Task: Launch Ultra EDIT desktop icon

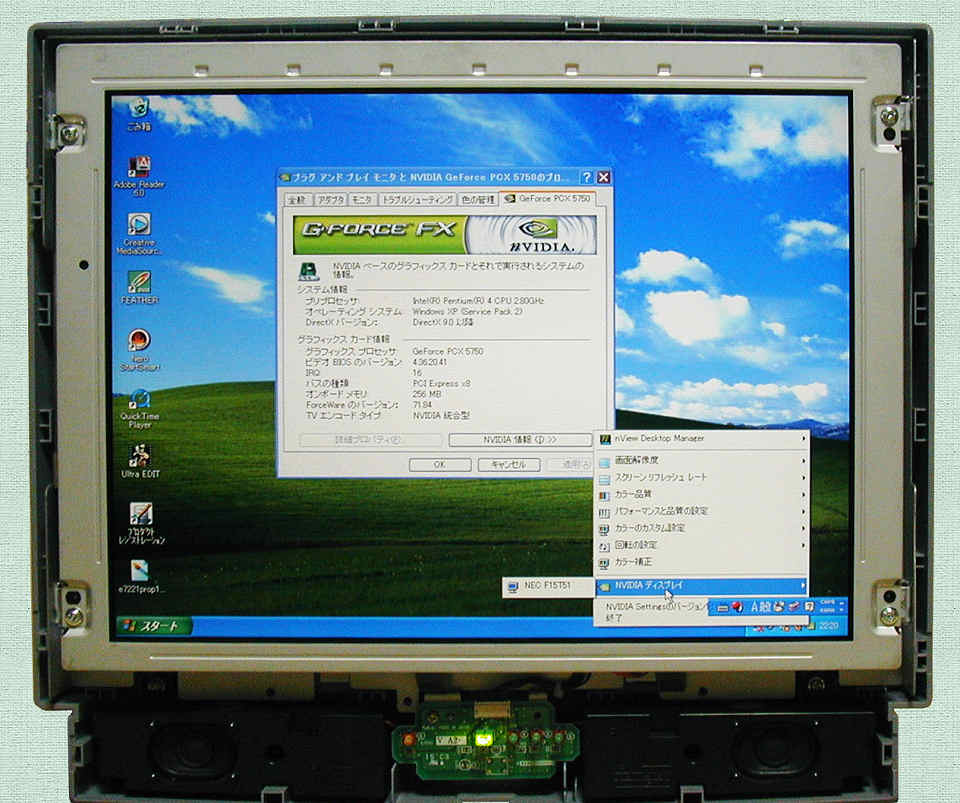Action: point(140,461)
